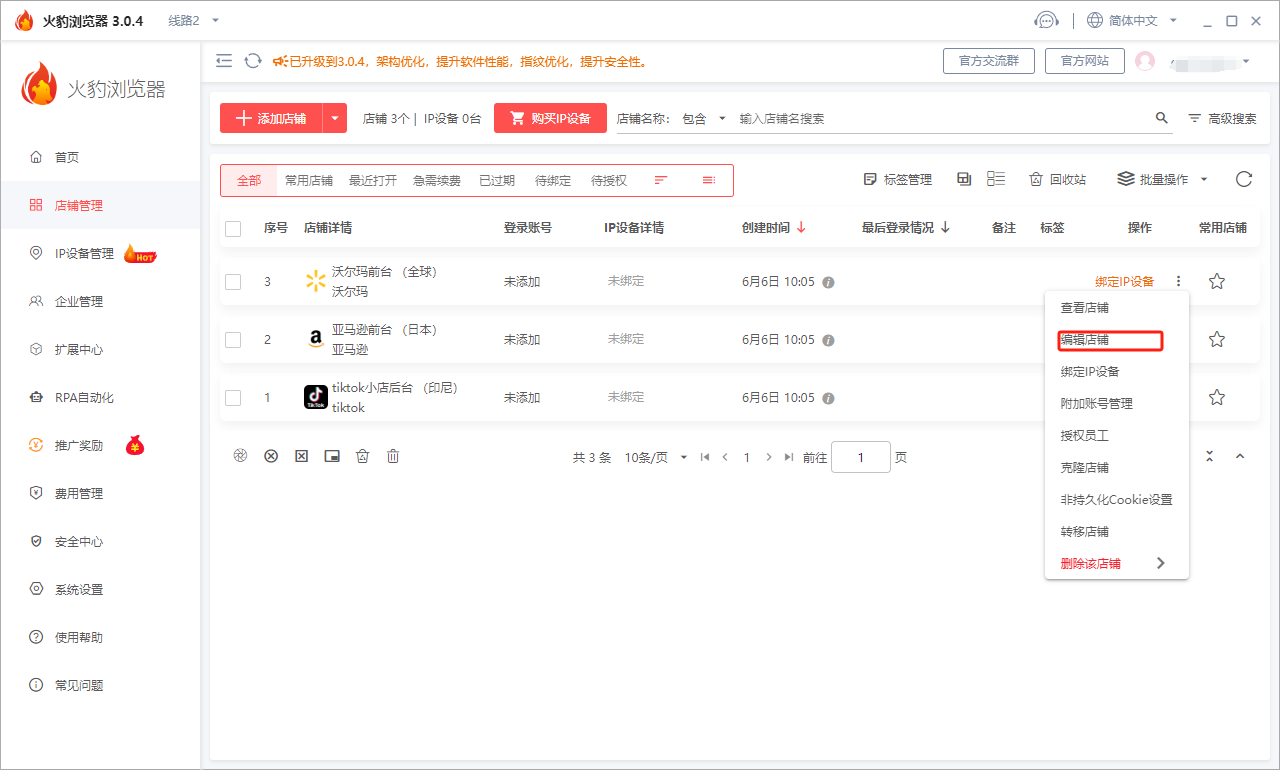This screenshot has width=1280, height=770.
Task: Star the tiktok小店后台 store as favorite
Action: tap(1217, 398)
